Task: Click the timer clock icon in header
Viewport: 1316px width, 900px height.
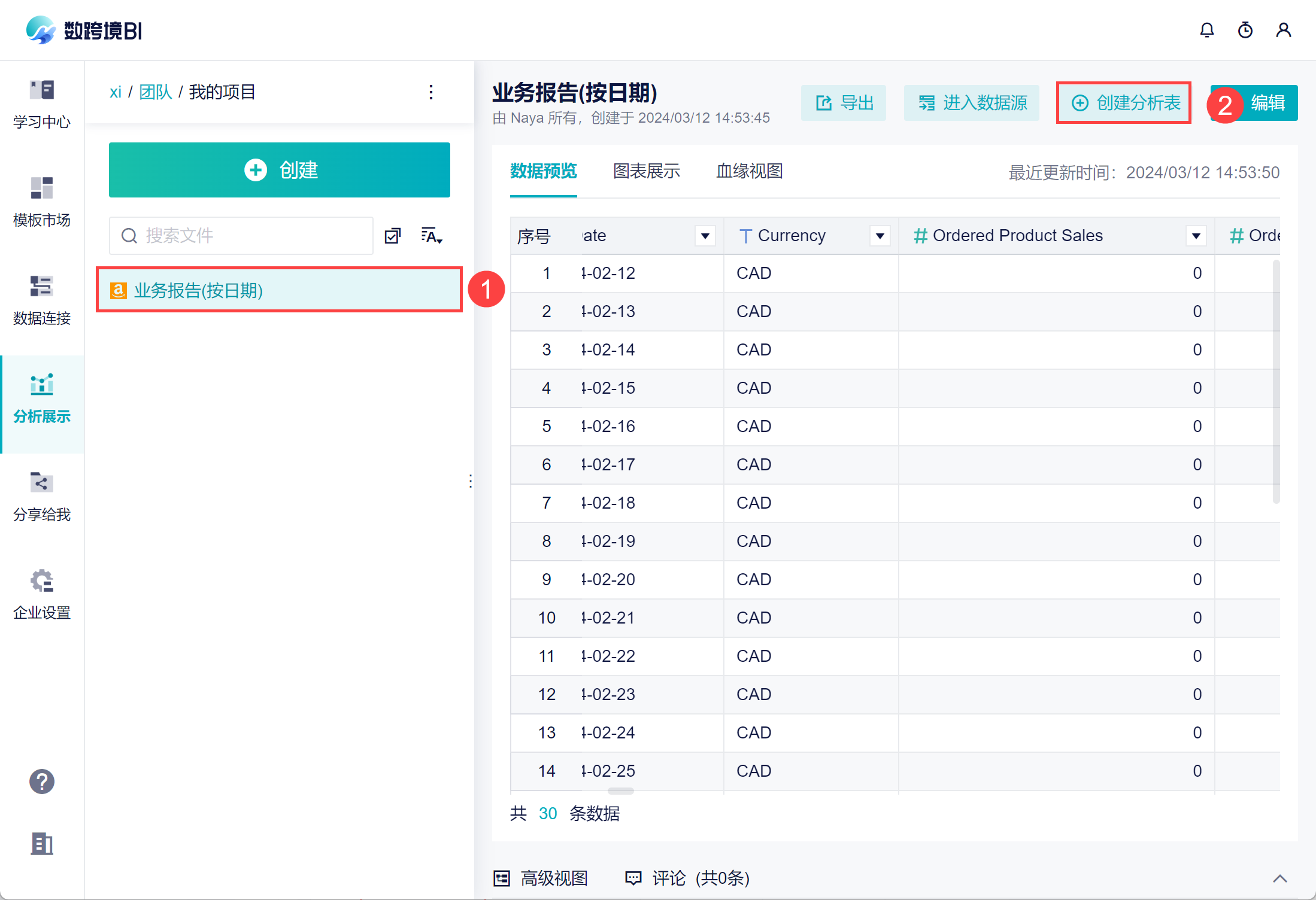Action: coord(1245,30)
